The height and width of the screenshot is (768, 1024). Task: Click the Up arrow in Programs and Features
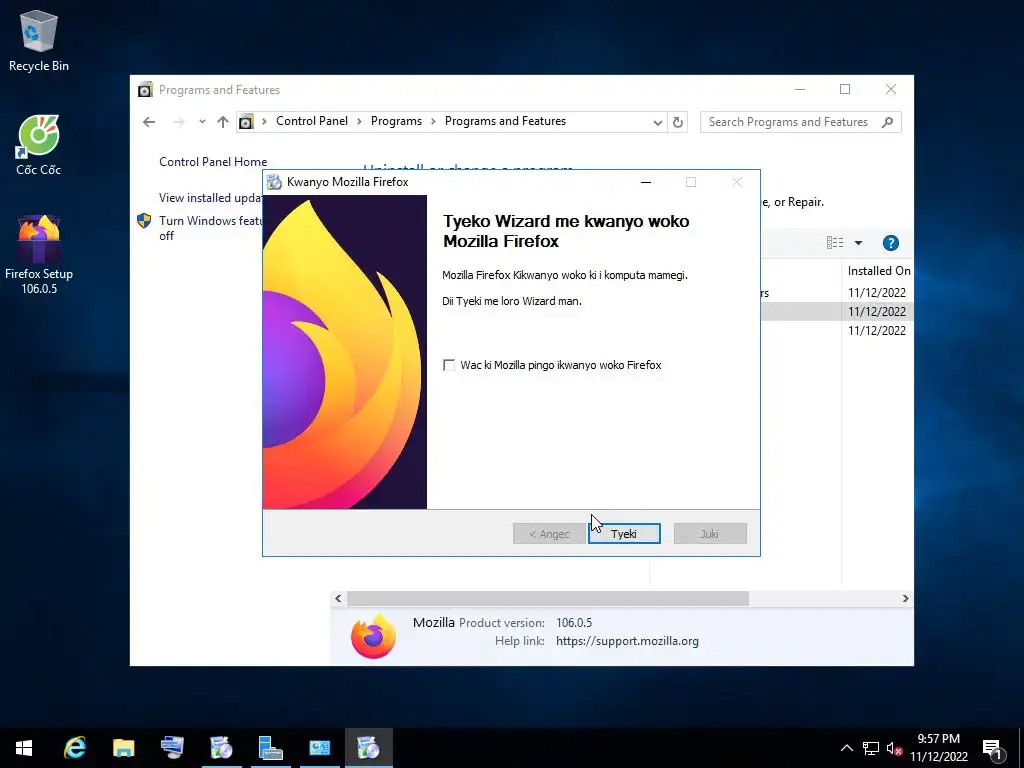click(223, 122)
